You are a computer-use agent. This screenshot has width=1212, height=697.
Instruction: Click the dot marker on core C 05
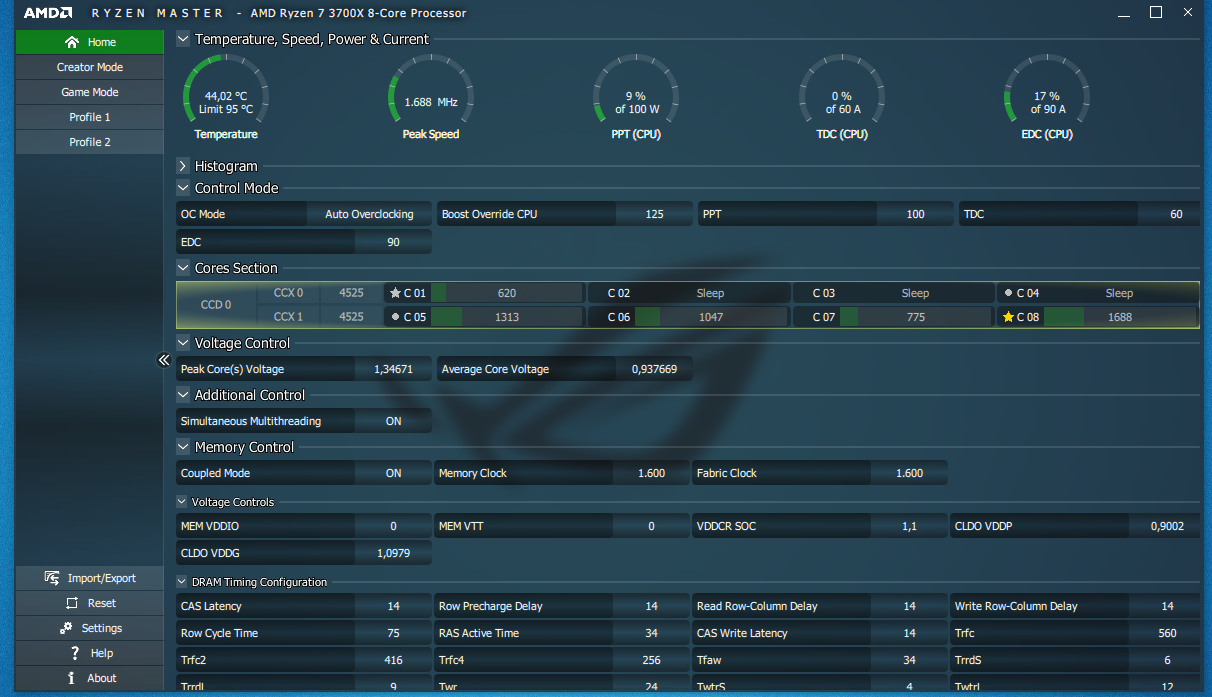pos(395,317)
